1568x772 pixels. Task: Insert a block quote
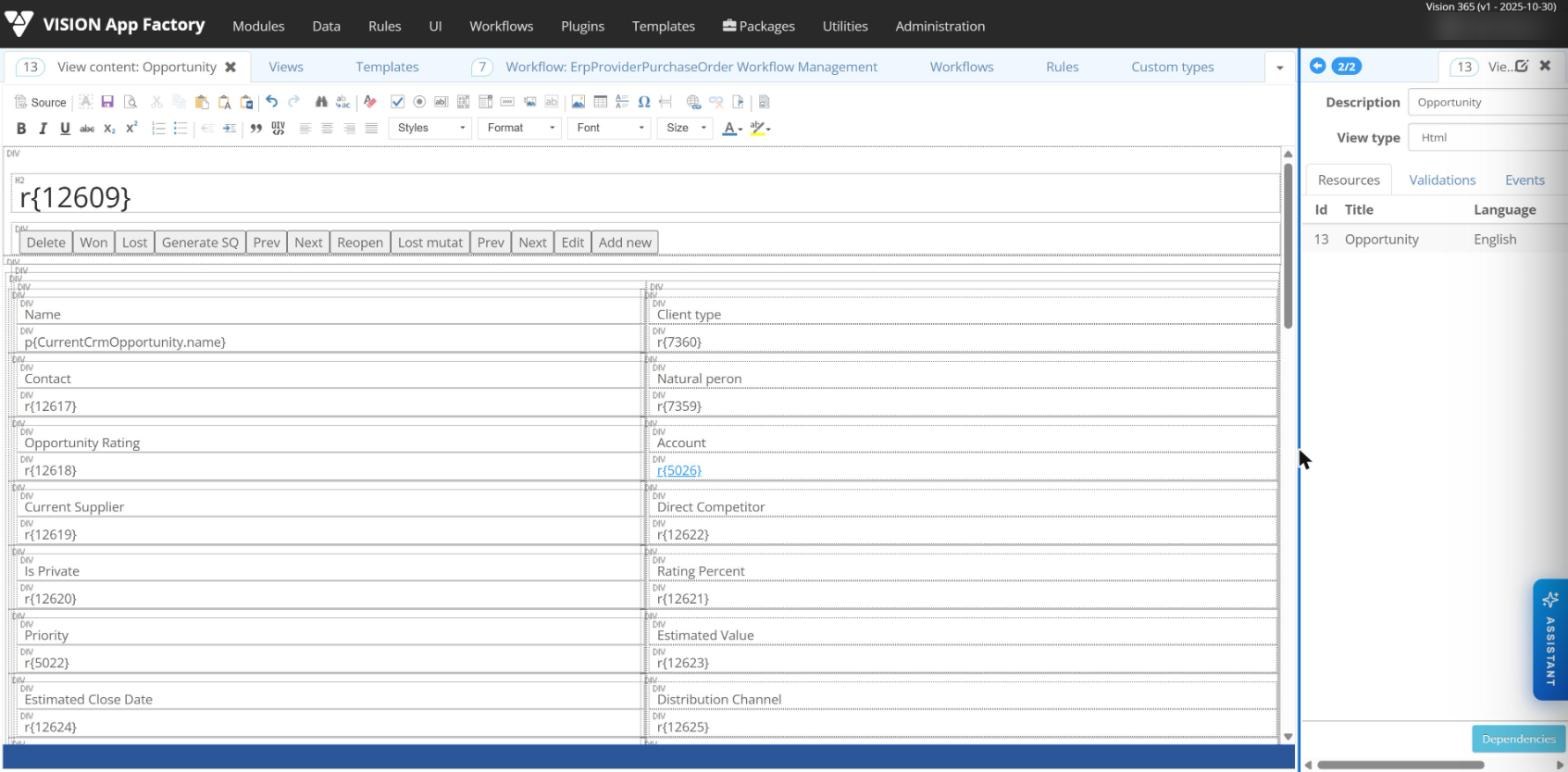coord(256,128)
